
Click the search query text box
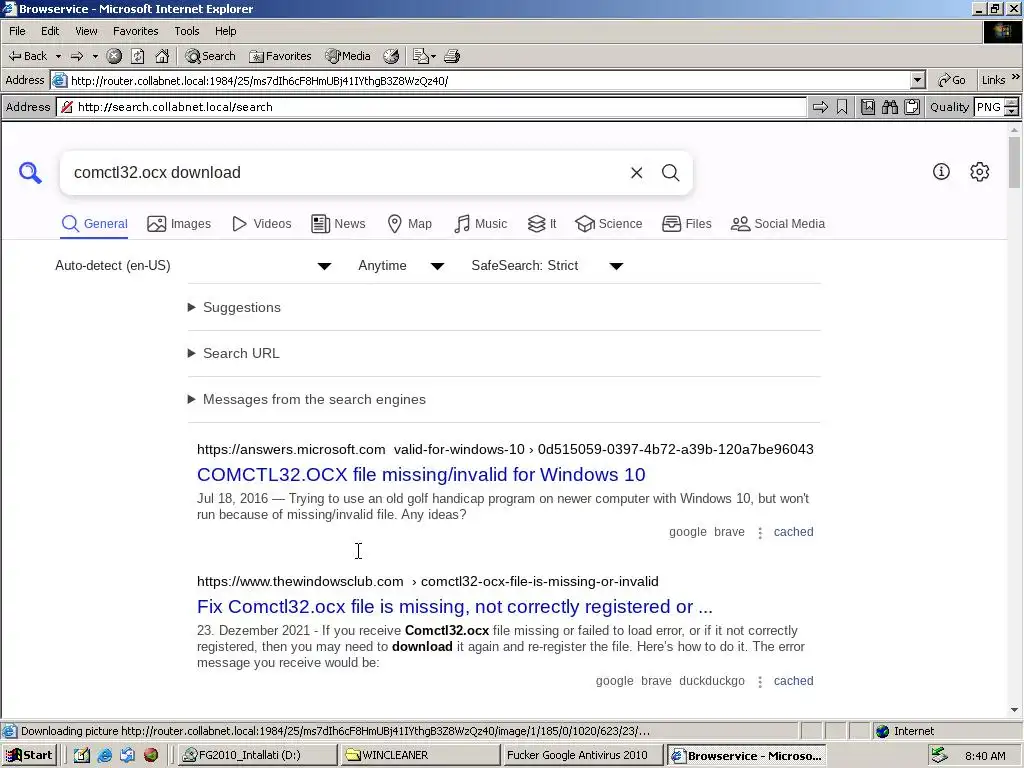pyautogui.click(x=346, y=172)
